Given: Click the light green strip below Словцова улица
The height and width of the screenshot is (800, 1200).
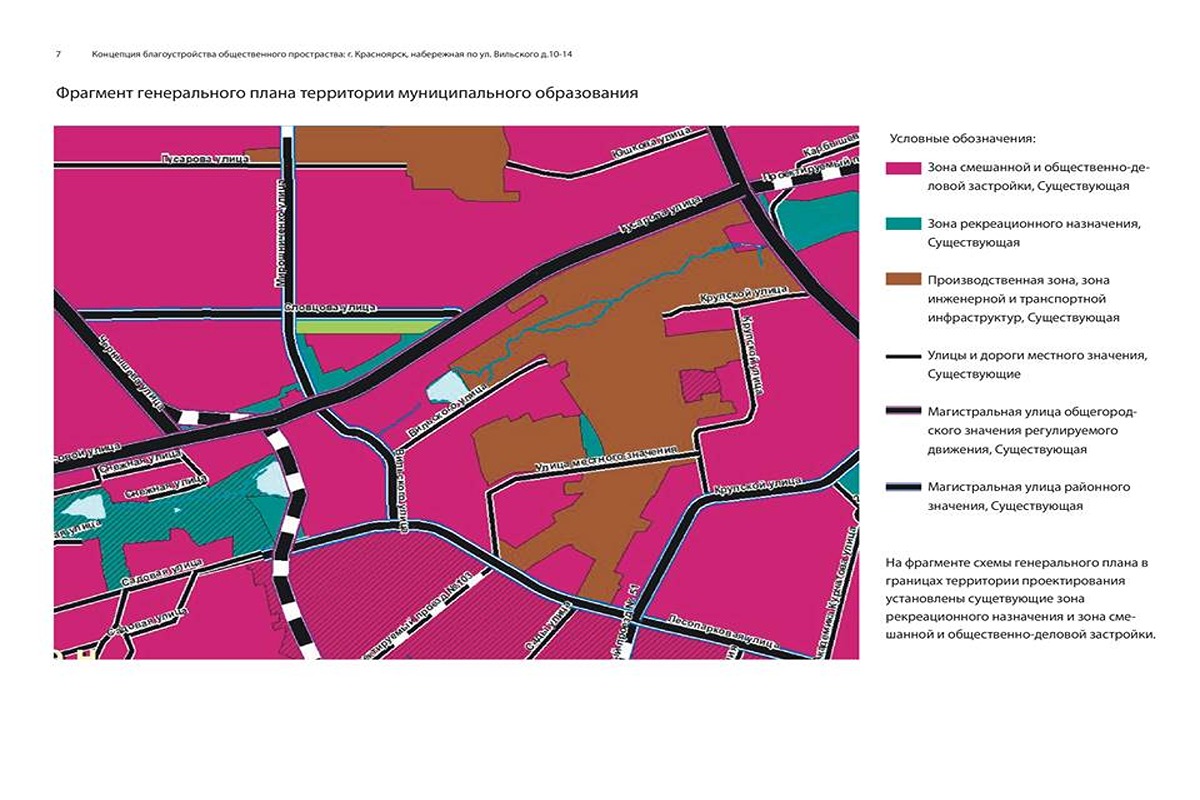Looking at the screenshot, I should point(370,326).
